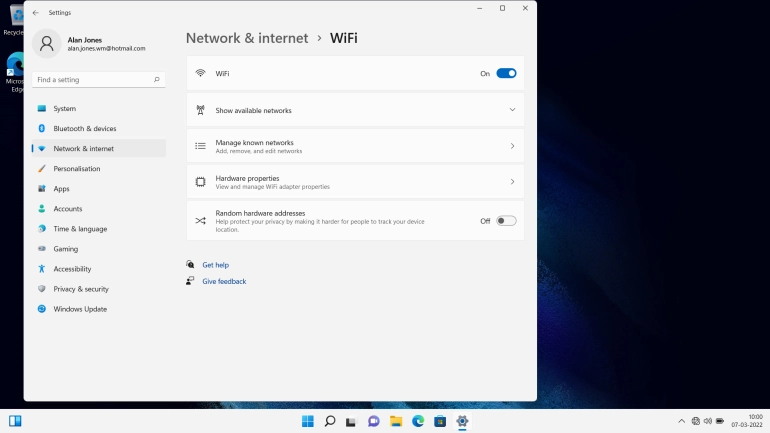Click the back arrow in Settings
This screenshot has width=770, height=433.
pos(36,13)
